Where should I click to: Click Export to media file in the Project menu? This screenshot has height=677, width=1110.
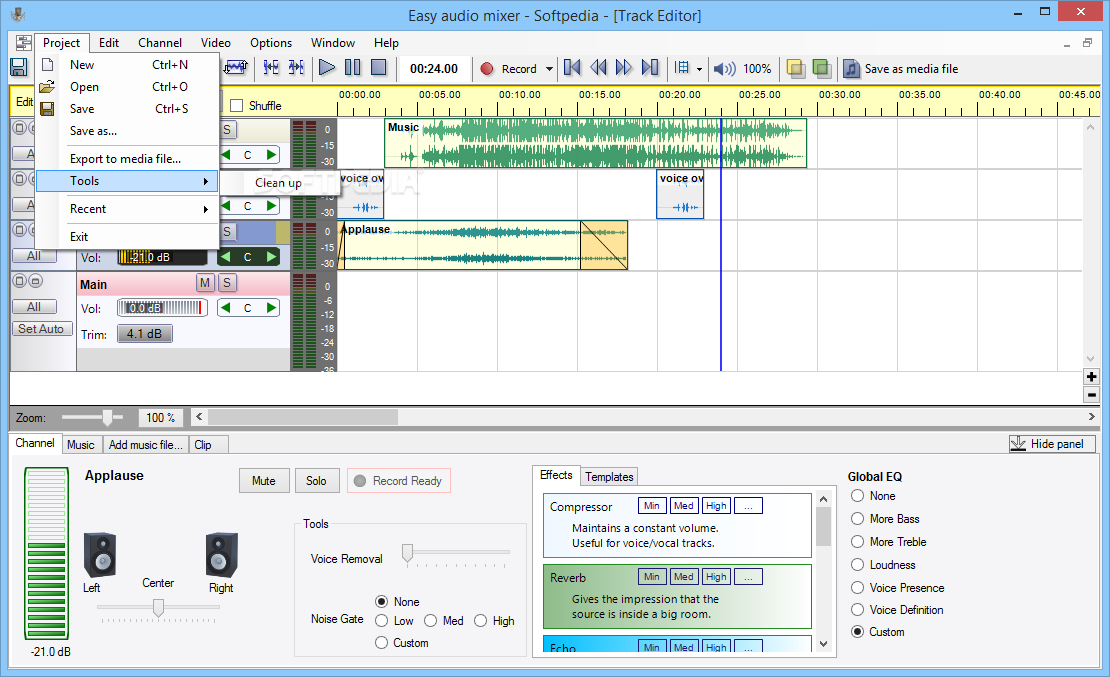(x=125, y=159)
